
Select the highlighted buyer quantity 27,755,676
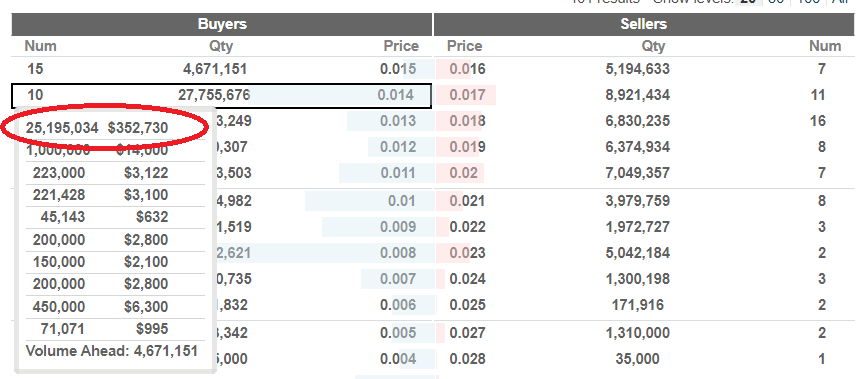214,95
